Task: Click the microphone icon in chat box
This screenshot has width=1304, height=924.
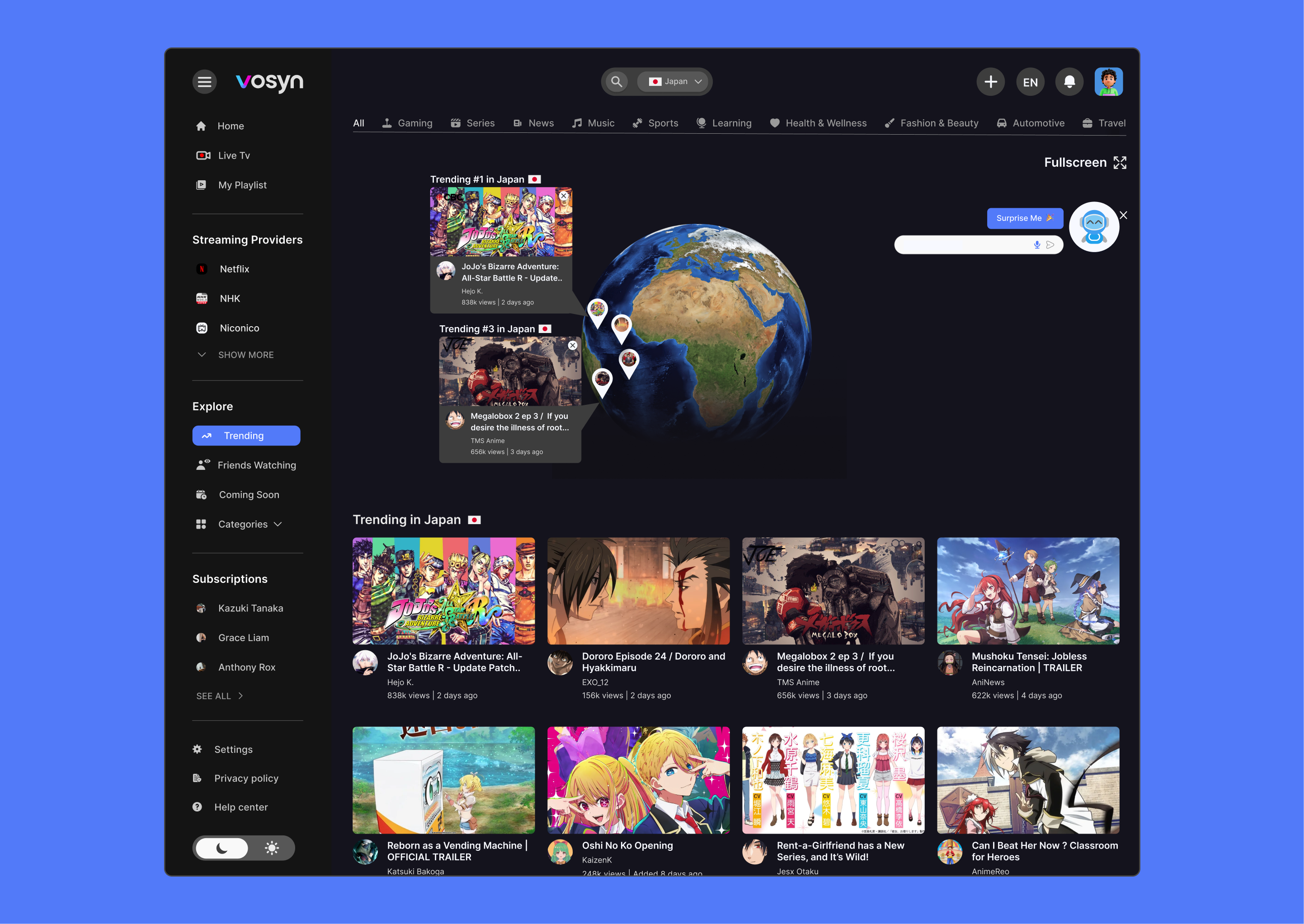Action: coord(1037,244)
